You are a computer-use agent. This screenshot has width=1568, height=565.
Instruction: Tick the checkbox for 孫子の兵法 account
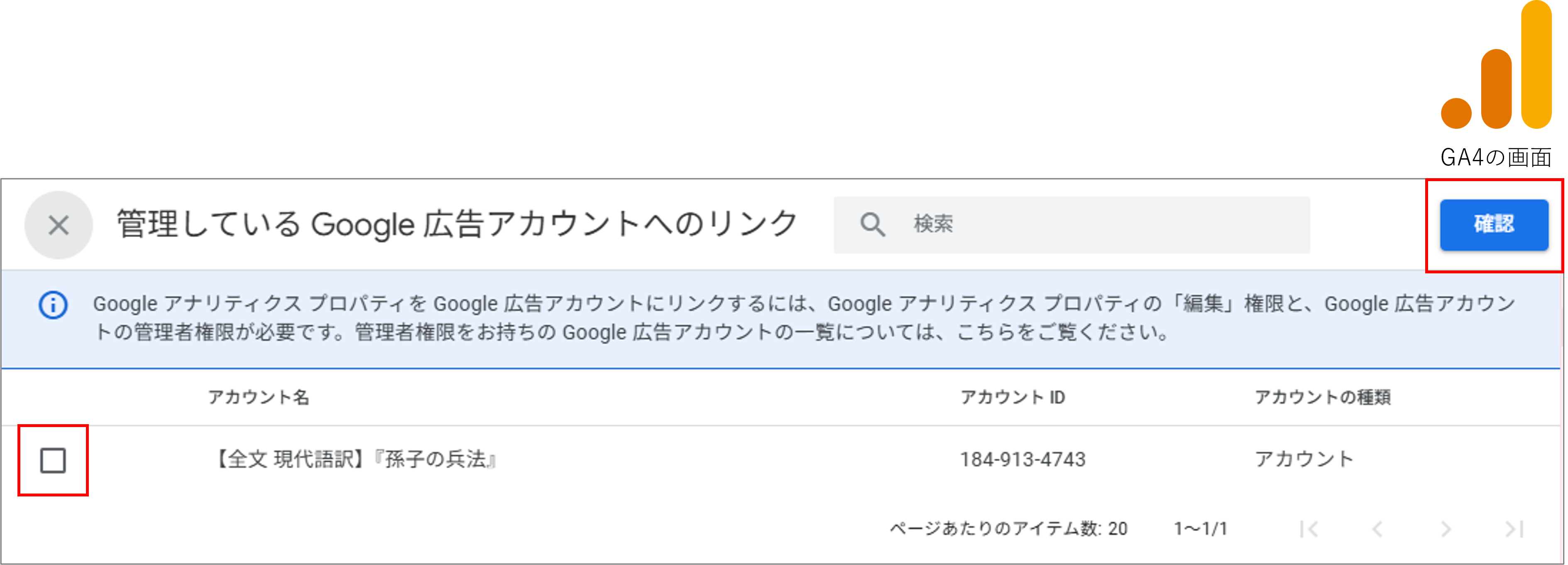[x=53, y=460]
